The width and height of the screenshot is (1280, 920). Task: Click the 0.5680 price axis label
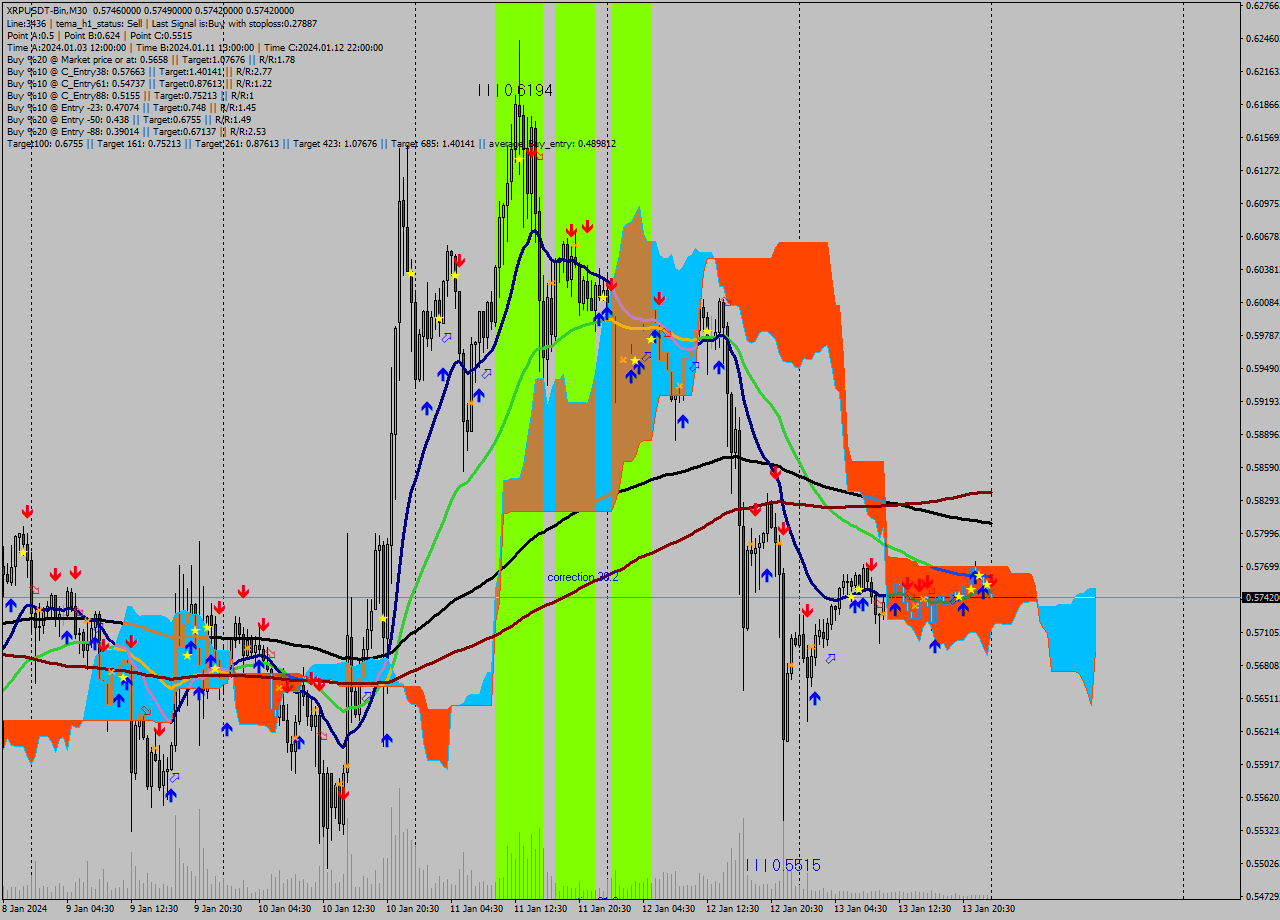tap(1262, 665)
